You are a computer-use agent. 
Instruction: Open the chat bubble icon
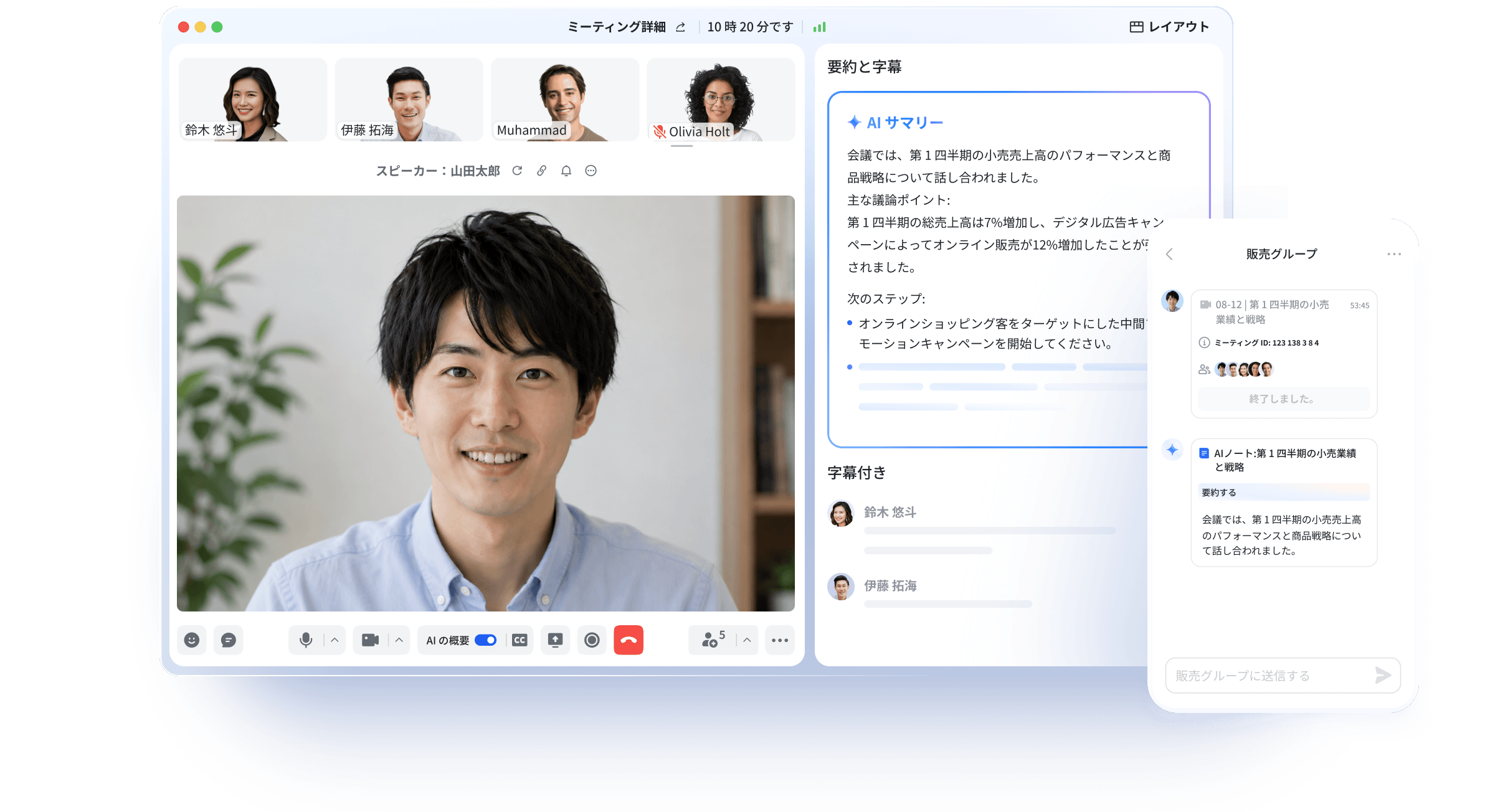(229, 640)
